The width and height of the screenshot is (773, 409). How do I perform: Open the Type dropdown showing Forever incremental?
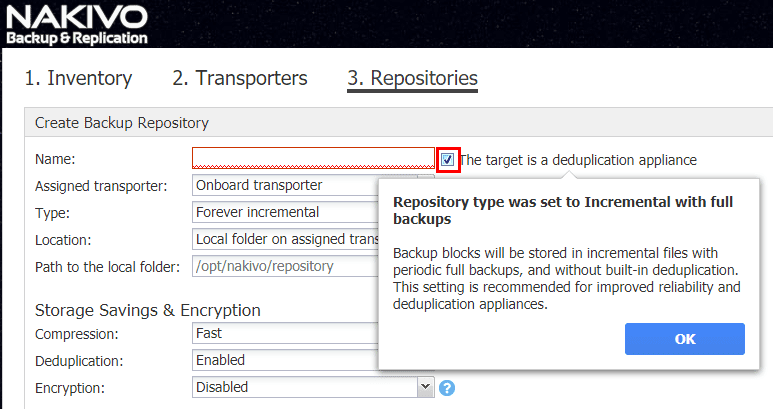[285, 212]
